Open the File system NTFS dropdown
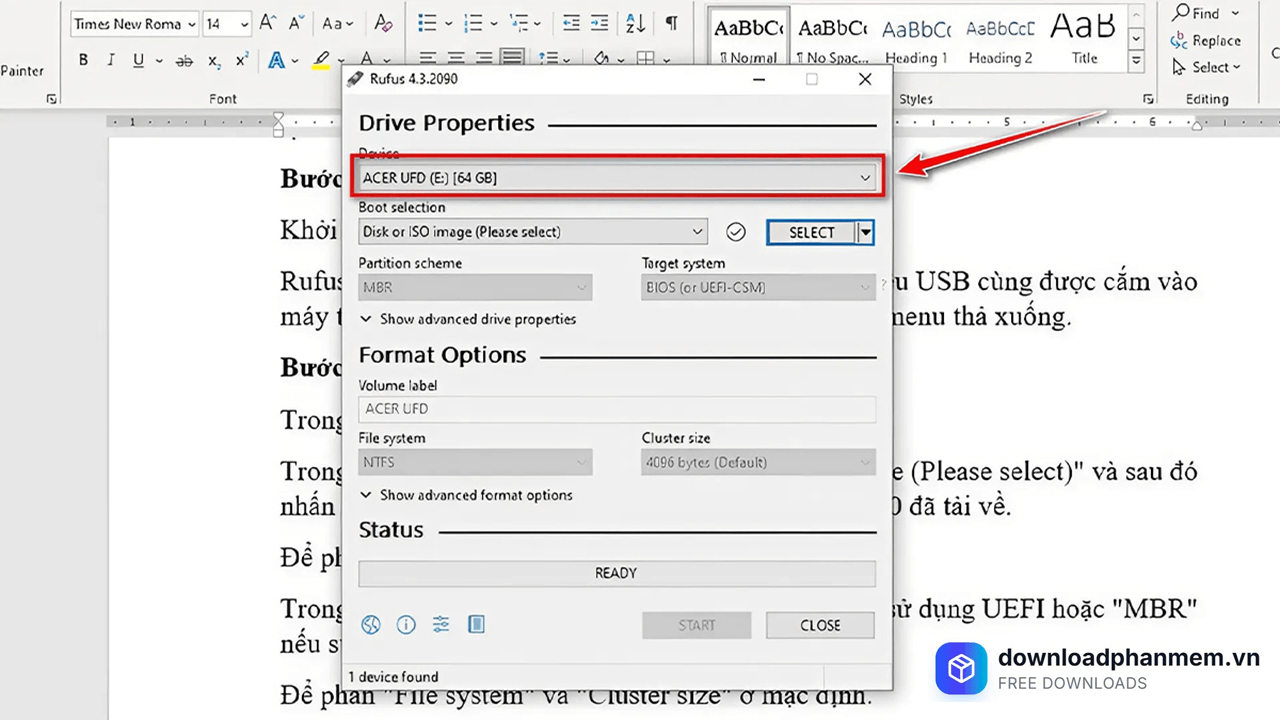 click(x=475, y=462)
